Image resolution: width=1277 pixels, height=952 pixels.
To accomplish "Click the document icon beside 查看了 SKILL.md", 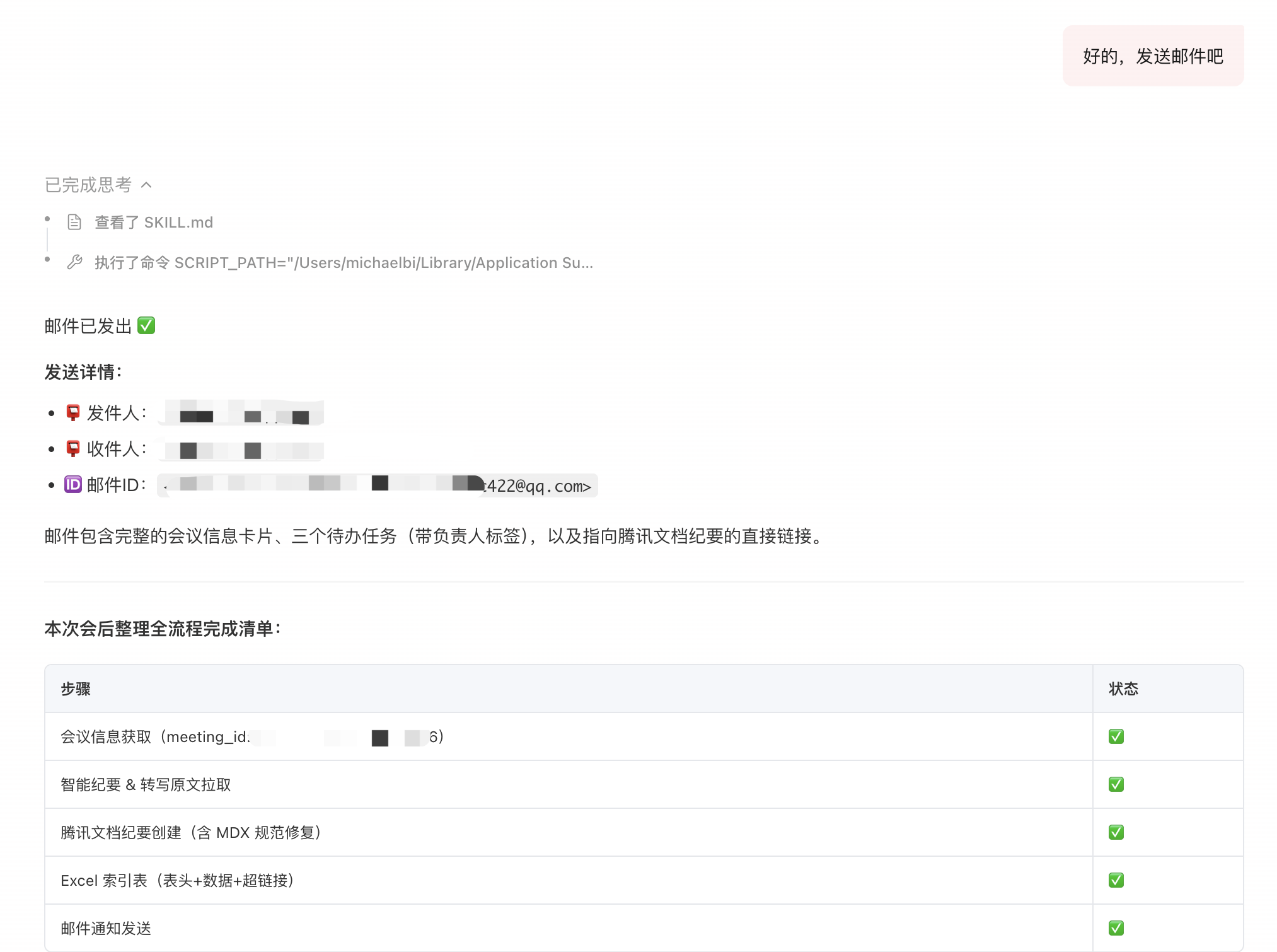I will click(74, 222).
